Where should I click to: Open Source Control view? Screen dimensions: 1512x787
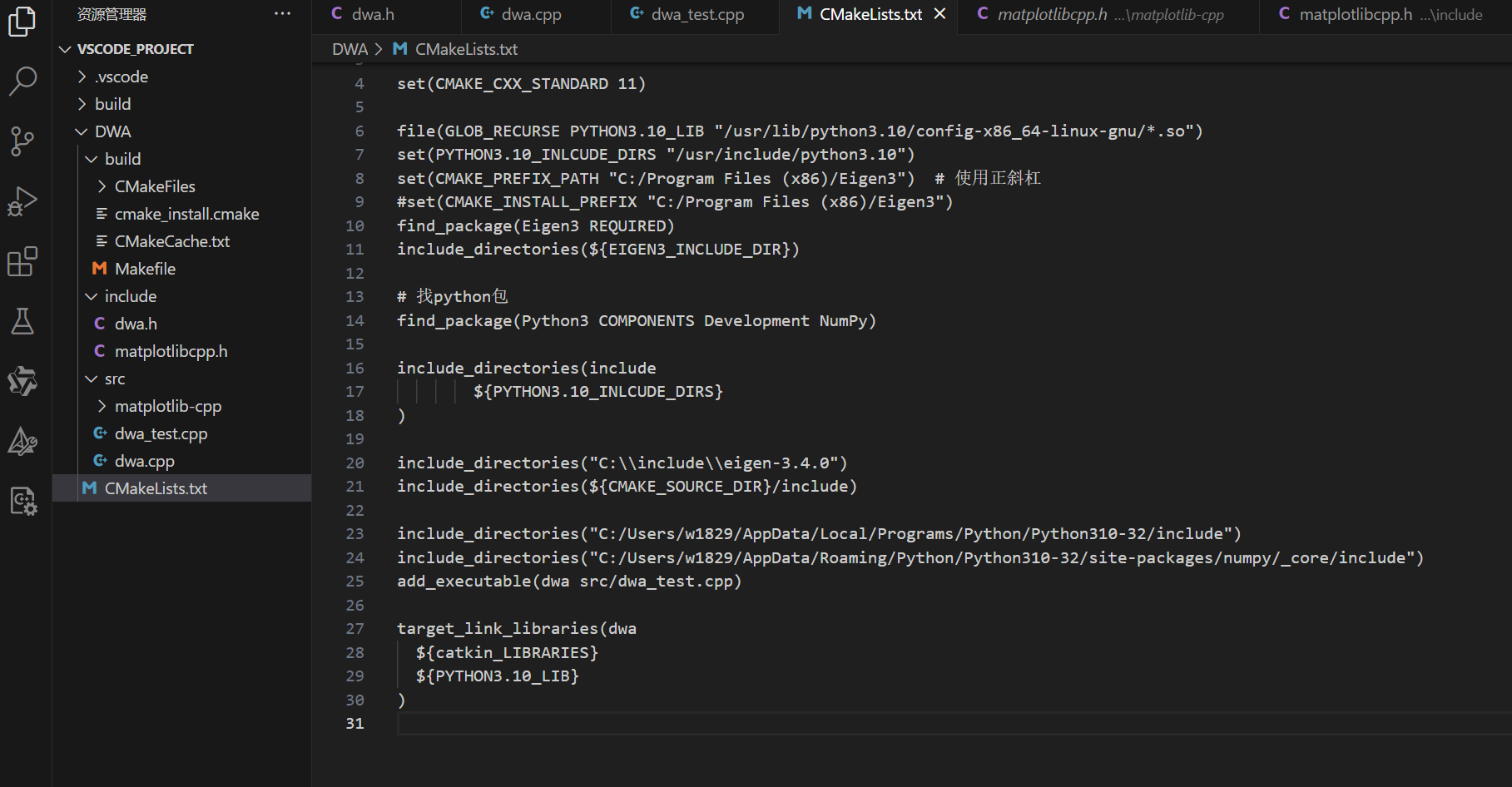tap(22, 141)
